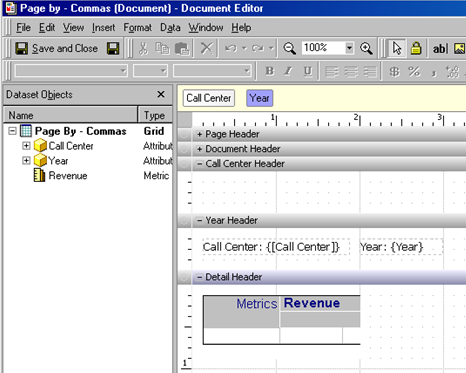
Task: Expand the Year attribute node
Action: click(x=26, y=161)
